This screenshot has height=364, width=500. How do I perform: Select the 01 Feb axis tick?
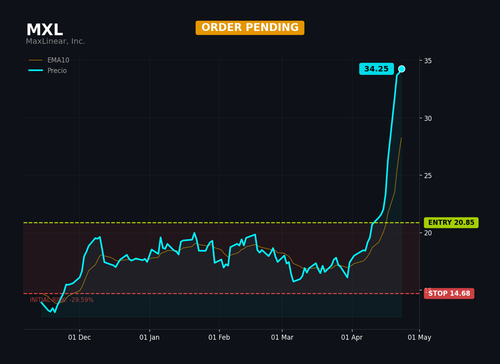point(219,337)
